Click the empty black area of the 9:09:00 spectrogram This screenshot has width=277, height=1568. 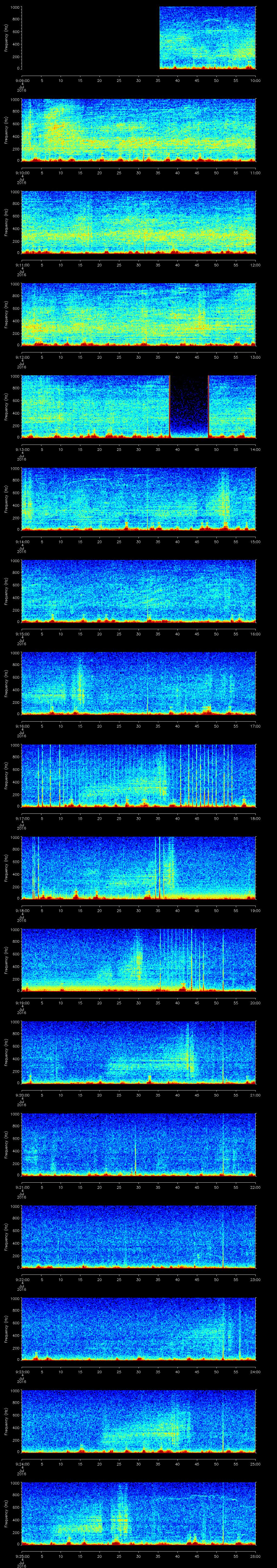[90, 38]
